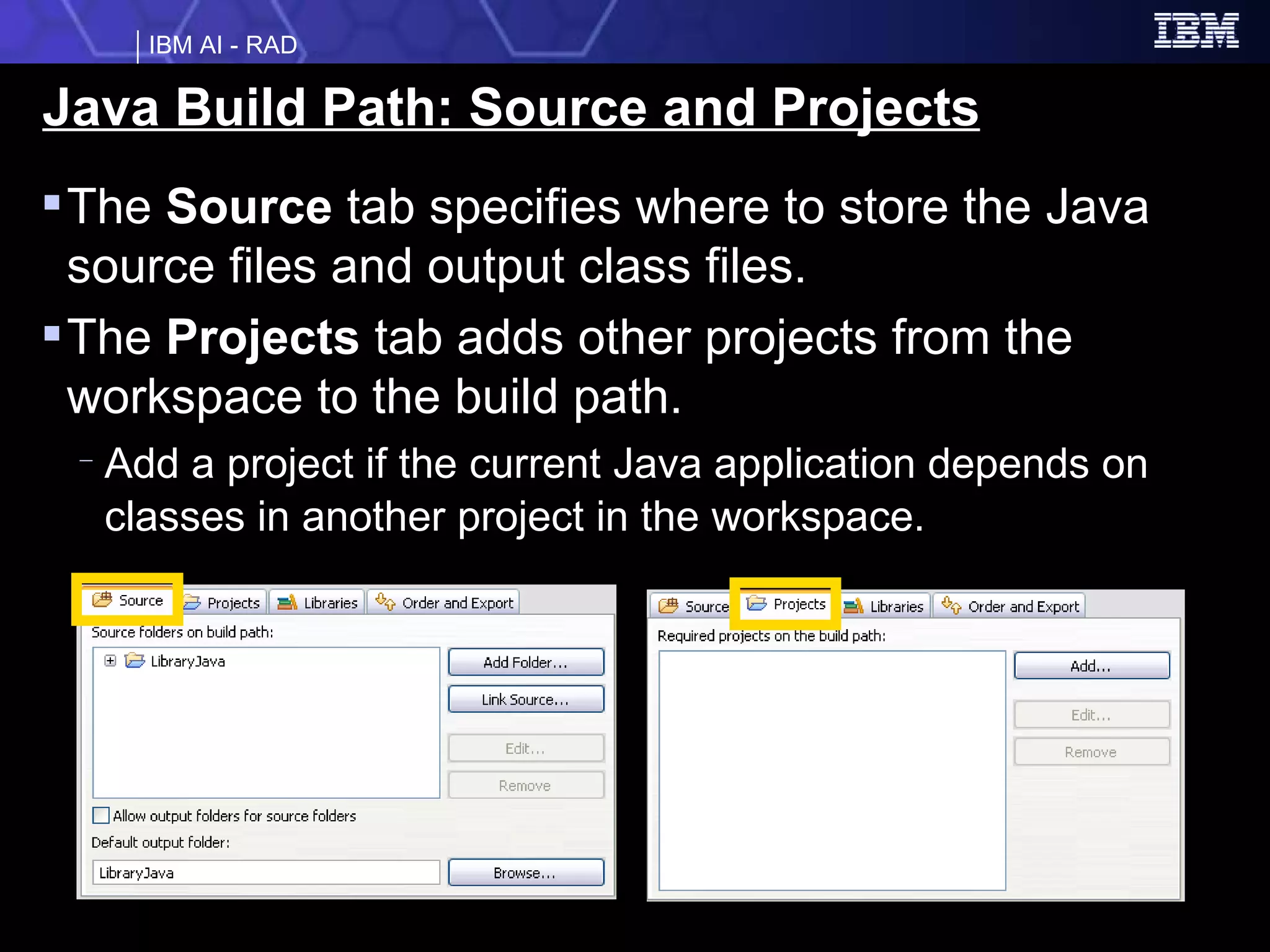The image size is (1270, 952).
Task: Click the 'Default output folder:' label
Action: click(x=161, y=842)
